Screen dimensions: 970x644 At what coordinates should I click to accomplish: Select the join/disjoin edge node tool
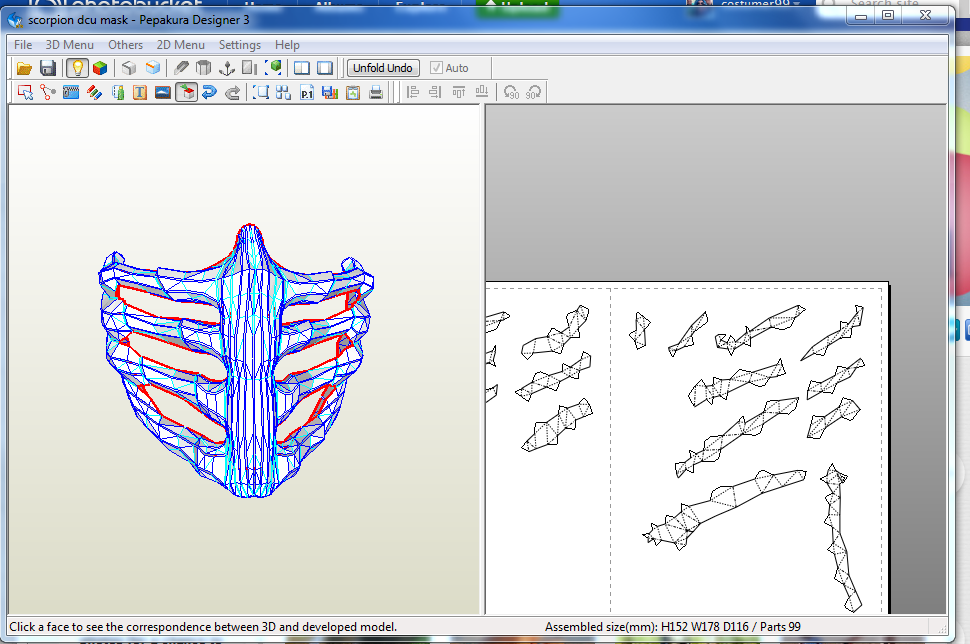[x=48, y=93]
